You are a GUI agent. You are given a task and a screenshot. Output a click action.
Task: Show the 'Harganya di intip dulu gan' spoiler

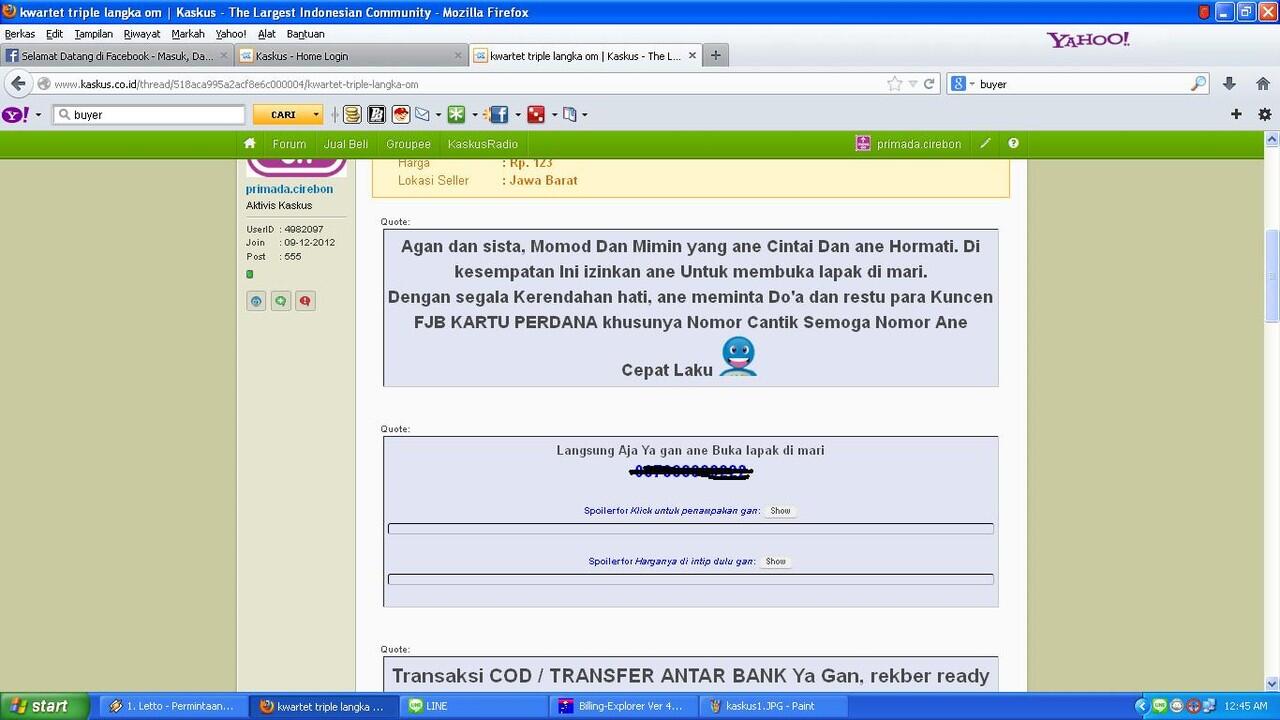pyautogui.click(x=776, y=562)
